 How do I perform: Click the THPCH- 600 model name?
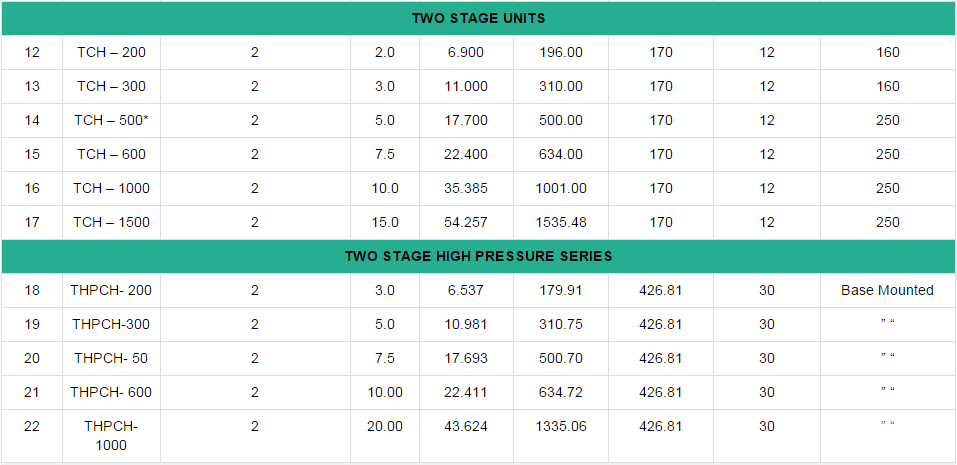click(x=111, y=392)
